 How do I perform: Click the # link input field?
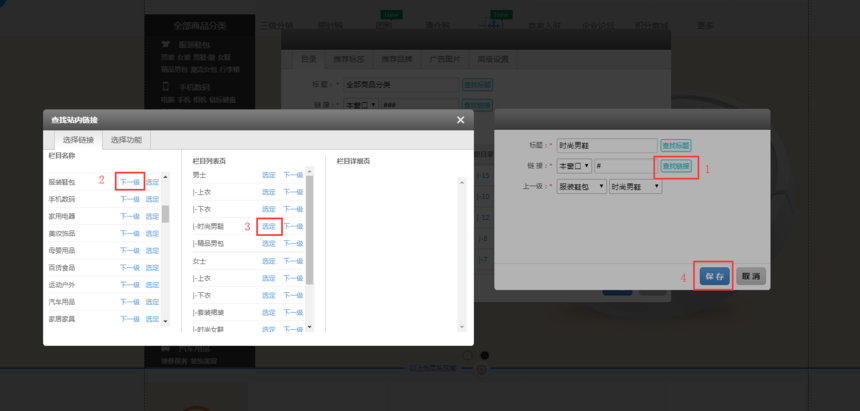625,166
